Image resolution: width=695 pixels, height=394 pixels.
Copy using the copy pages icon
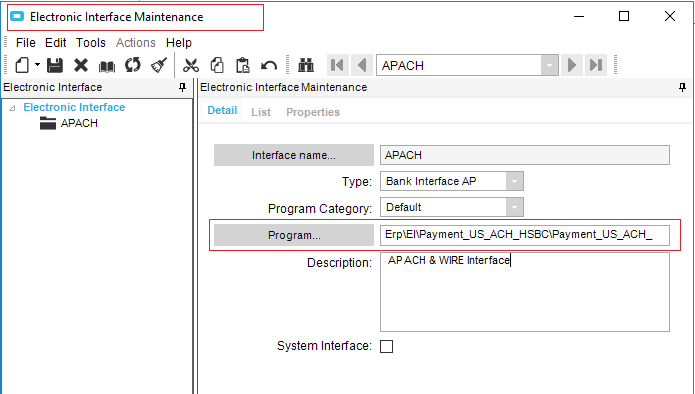(x=217, y=66)
